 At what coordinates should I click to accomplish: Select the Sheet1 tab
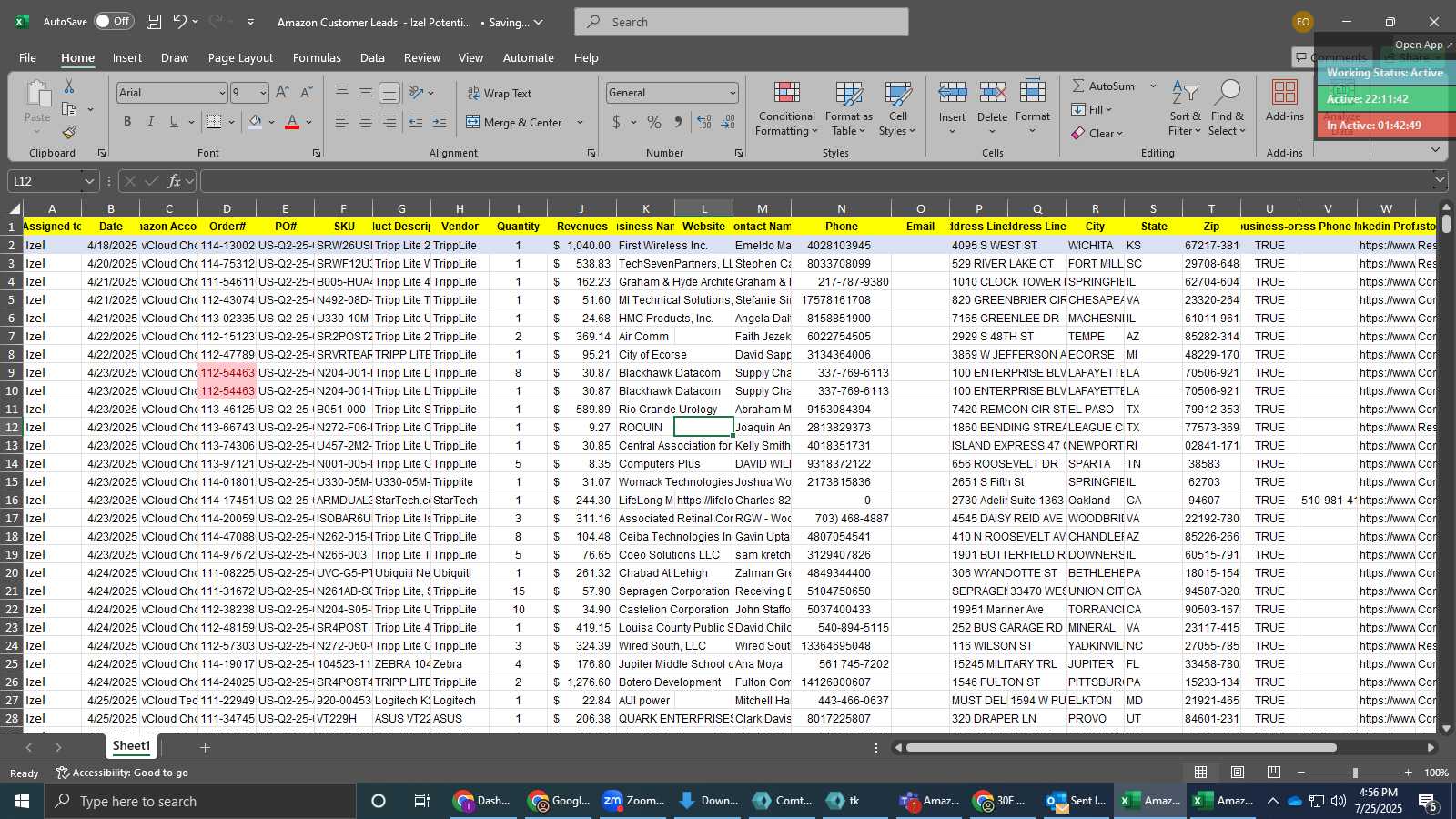pos(131,746)
